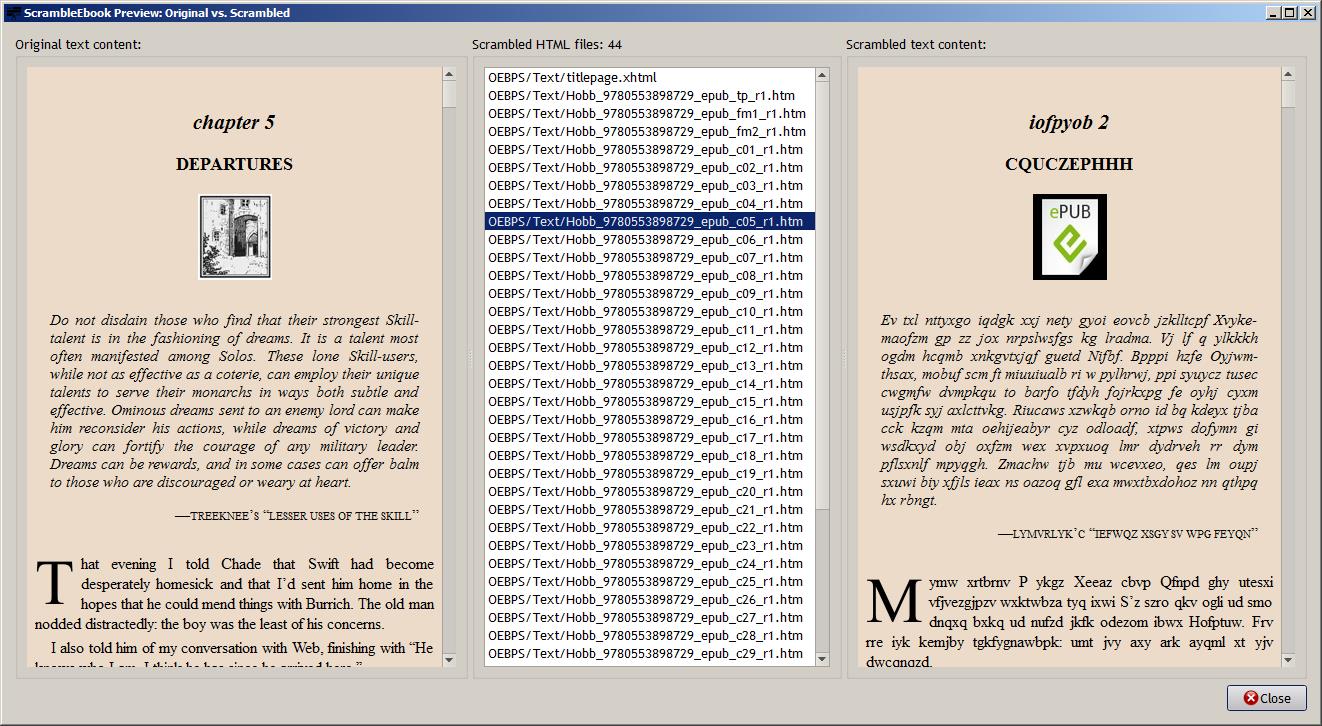Select the epub_c12_r1.htm file entry

[650, 347]
